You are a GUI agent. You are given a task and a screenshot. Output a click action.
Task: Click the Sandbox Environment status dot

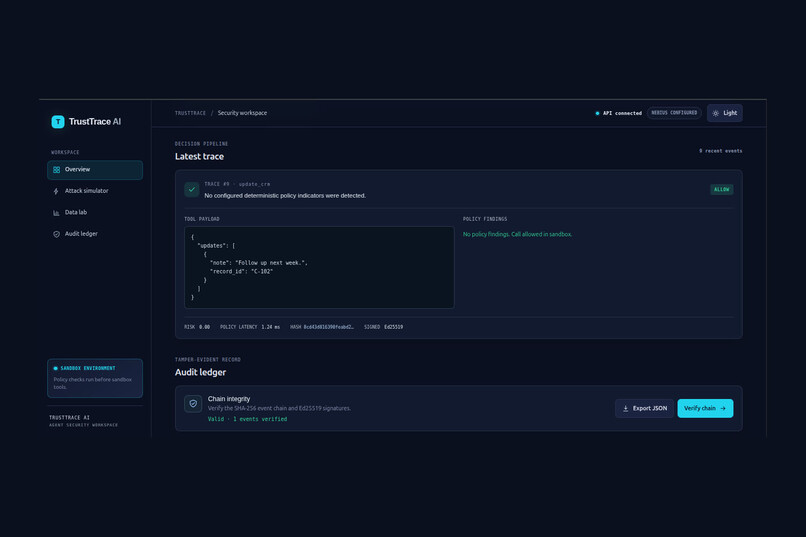56,368
